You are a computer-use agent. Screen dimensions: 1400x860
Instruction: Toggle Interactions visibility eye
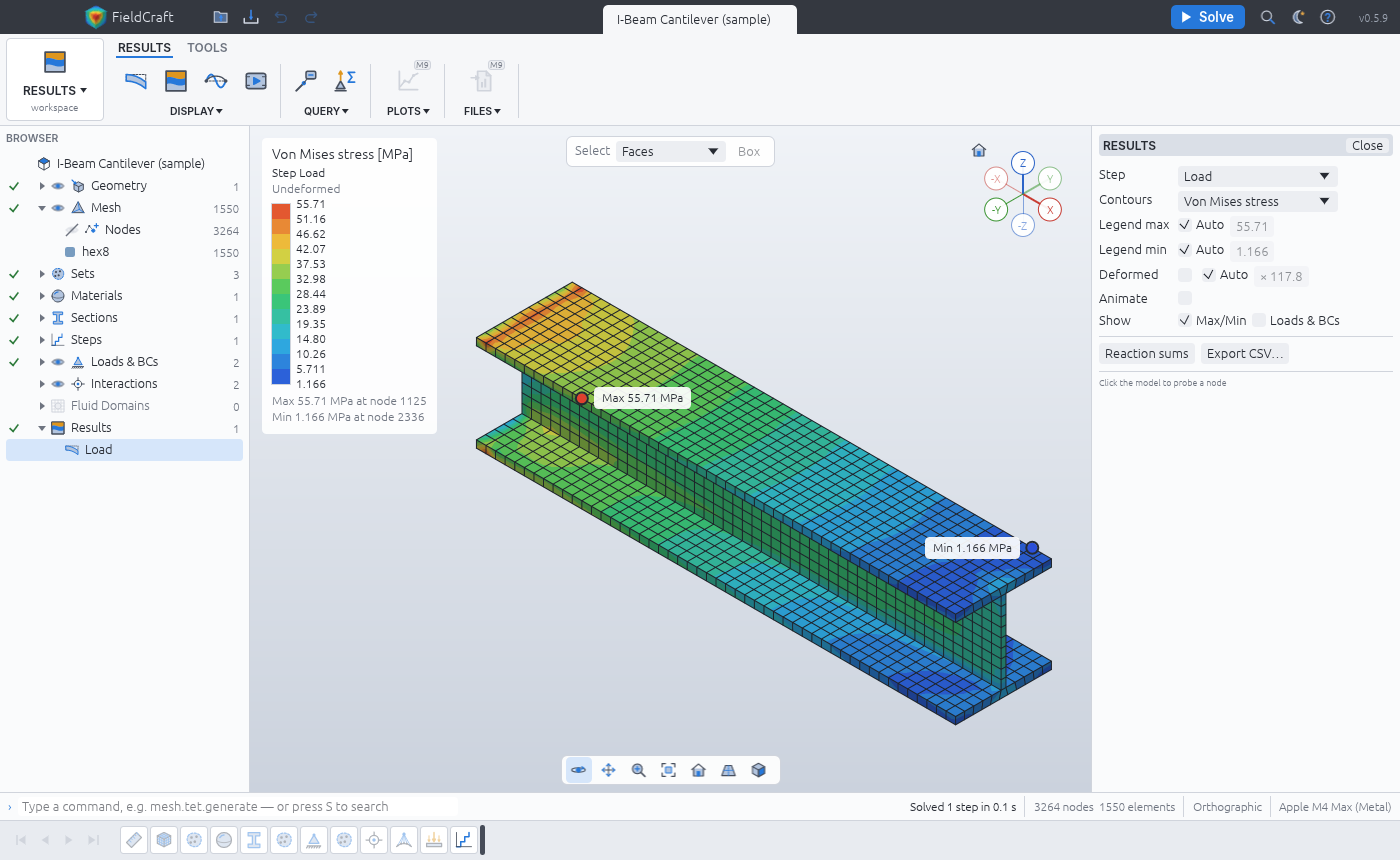pyautogui.click(x=58, y=384)
